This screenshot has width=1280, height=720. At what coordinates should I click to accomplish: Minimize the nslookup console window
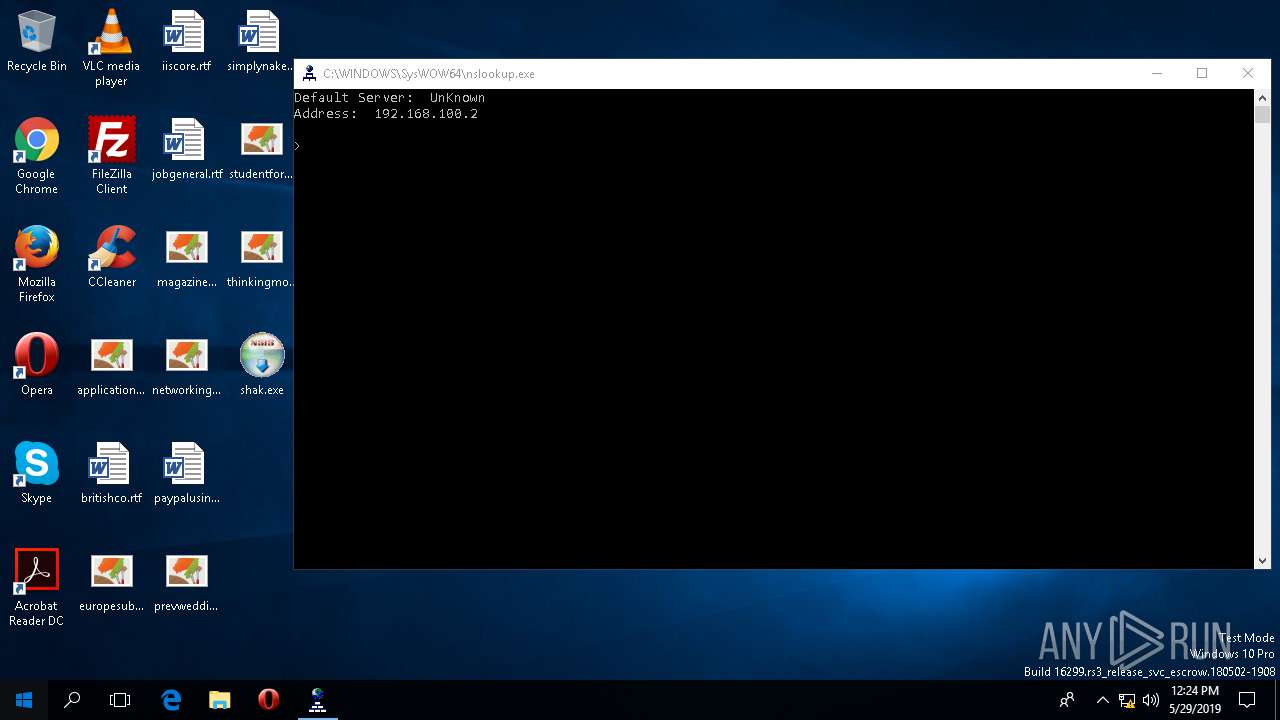tap(1157, 73)
